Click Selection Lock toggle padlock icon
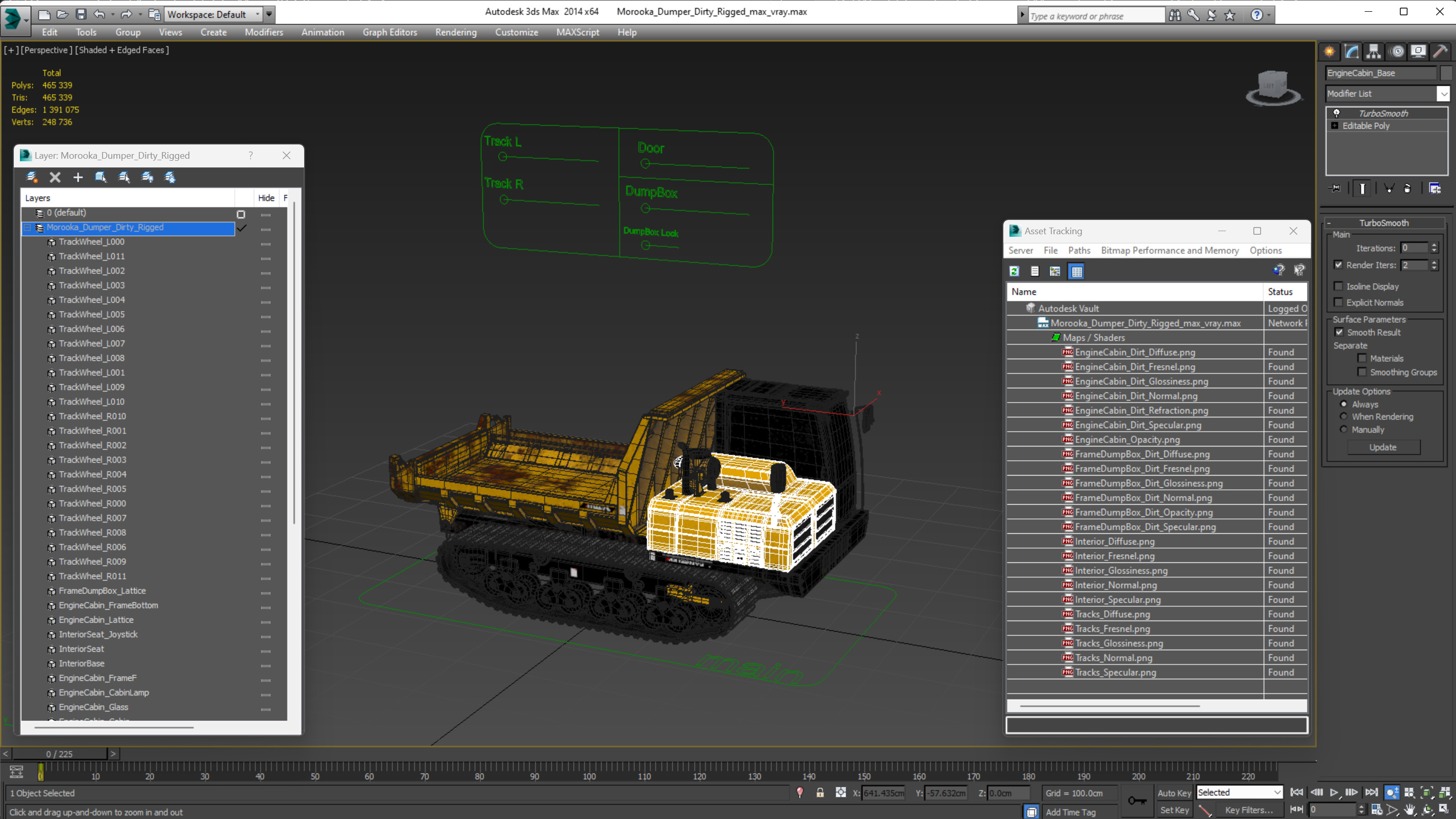The height and width of the screenshot is (819, 1456). click(820, 793)
